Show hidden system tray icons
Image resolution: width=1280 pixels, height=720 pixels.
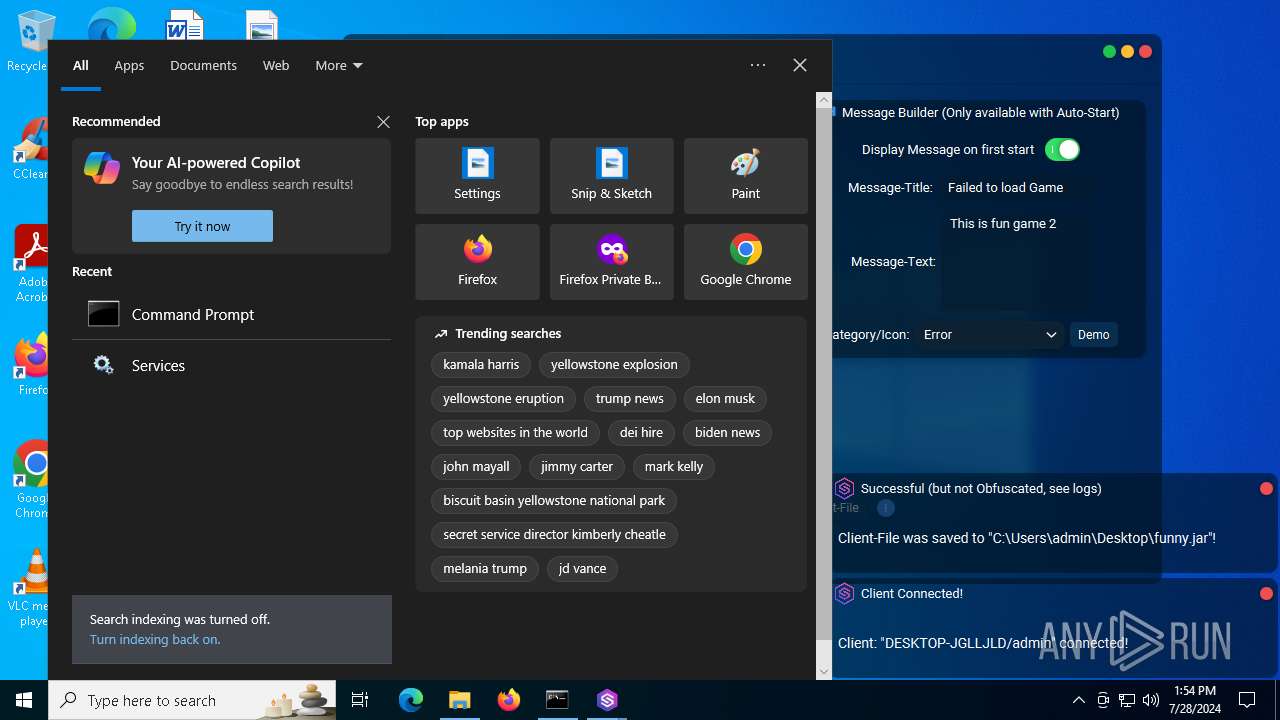[x=1078, y=700]
